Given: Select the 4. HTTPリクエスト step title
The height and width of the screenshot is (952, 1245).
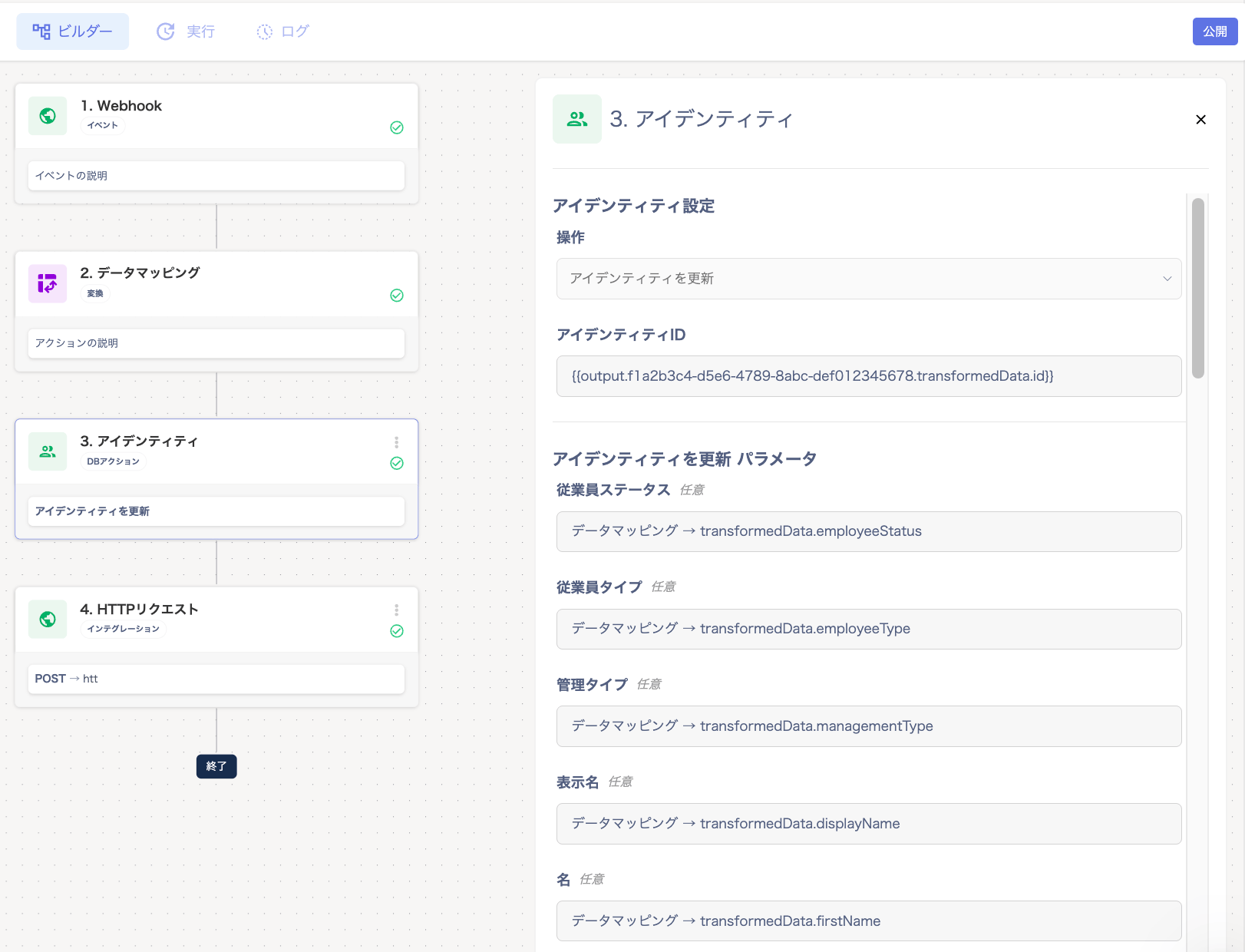Looking at the screenshot, I should [x=139, y=609].
